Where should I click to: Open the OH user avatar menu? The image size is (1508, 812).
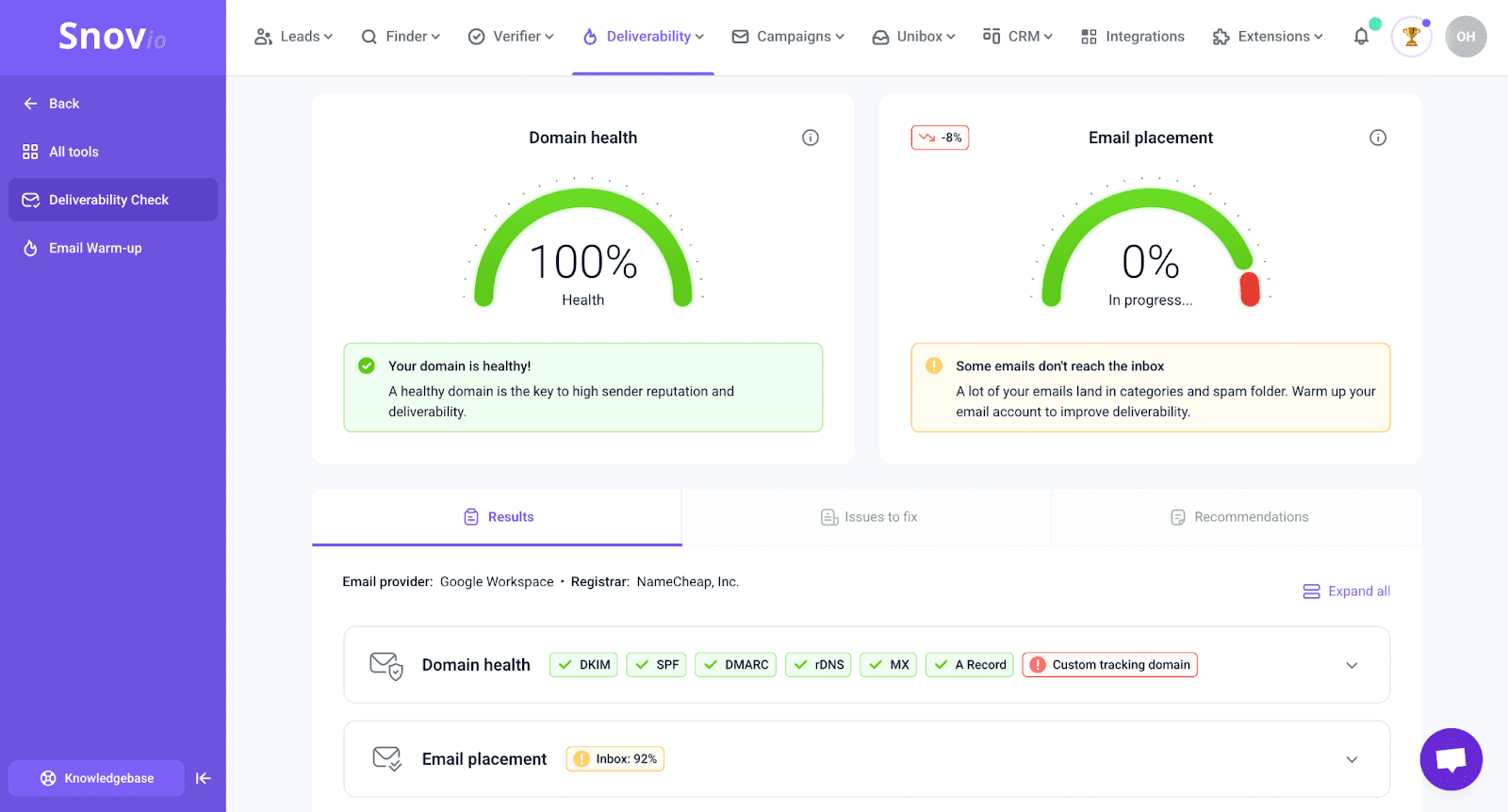(x=1466, y=37)
